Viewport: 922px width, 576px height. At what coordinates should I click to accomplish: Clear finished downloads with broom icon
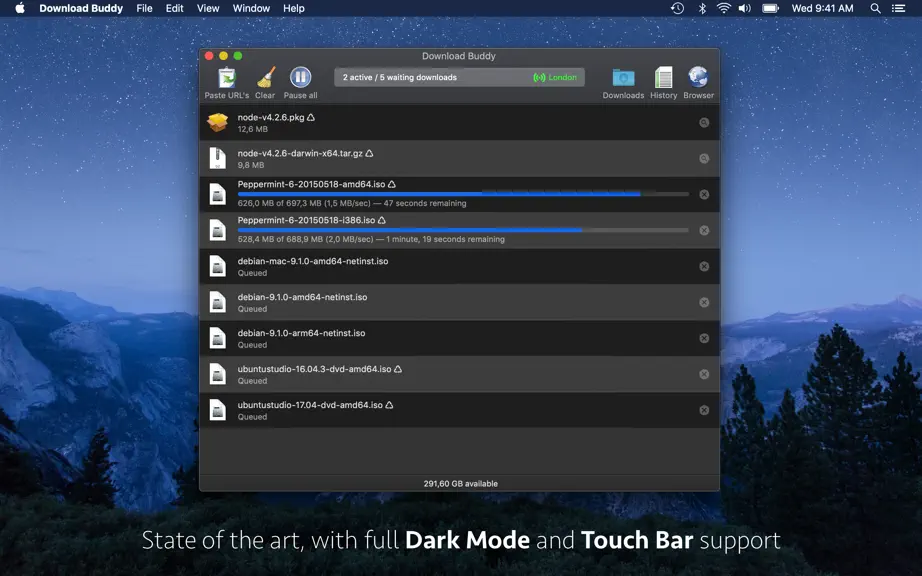coord(265,83)
